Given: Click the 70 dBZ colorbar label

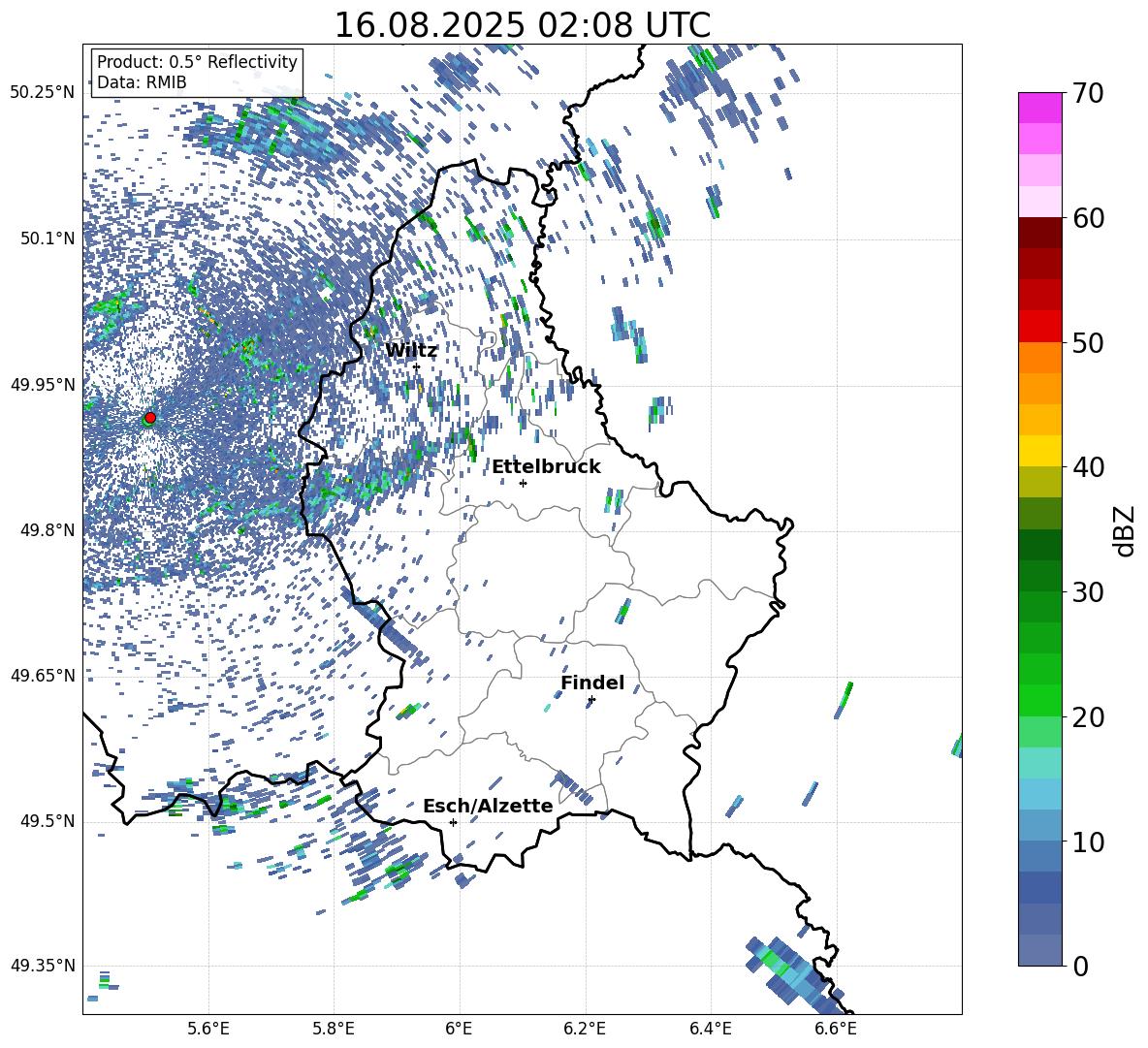Looking at the screenshot, I should [1088, 93].
